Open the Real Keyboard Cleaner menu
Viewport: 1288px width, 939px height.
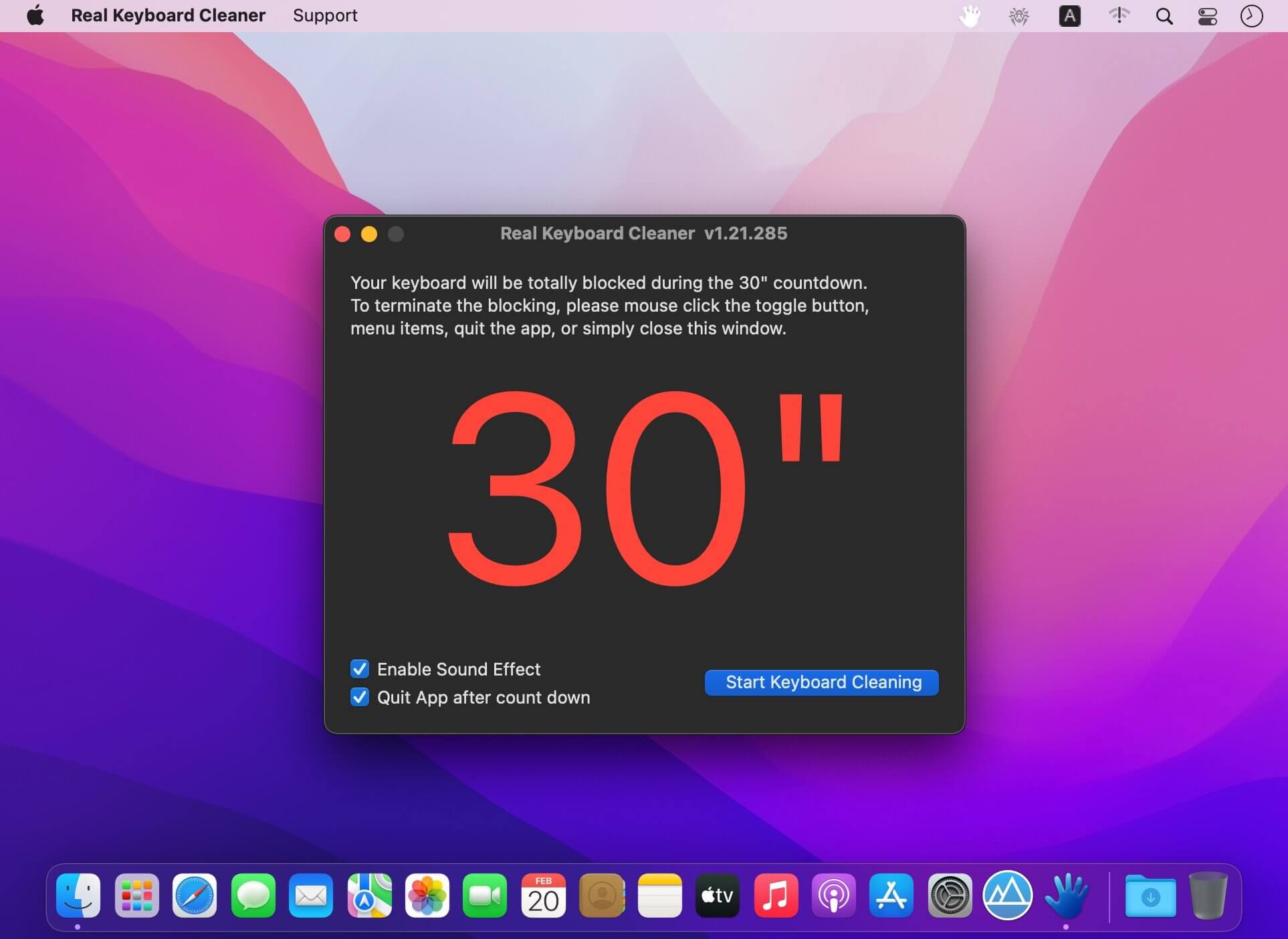[x=168, y=15]
